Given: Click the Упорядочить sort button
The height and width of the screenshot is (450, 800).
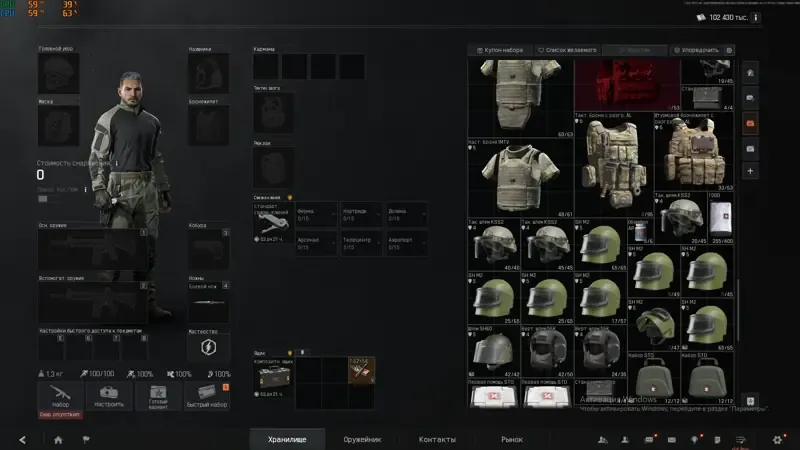Looking at the screenshot, I should pos(696,50).
